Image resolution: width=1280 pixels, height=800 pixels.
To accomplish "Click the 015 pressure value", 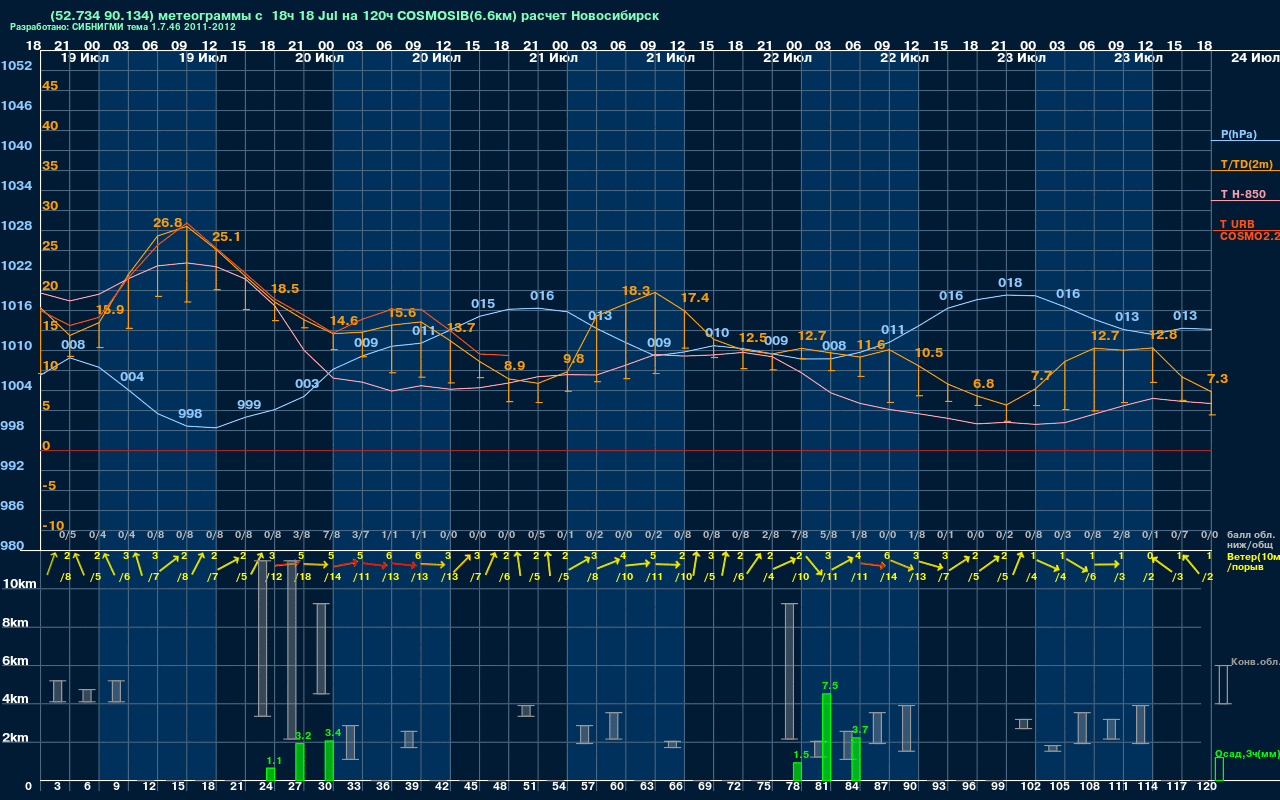I will [x=483, y=304].
